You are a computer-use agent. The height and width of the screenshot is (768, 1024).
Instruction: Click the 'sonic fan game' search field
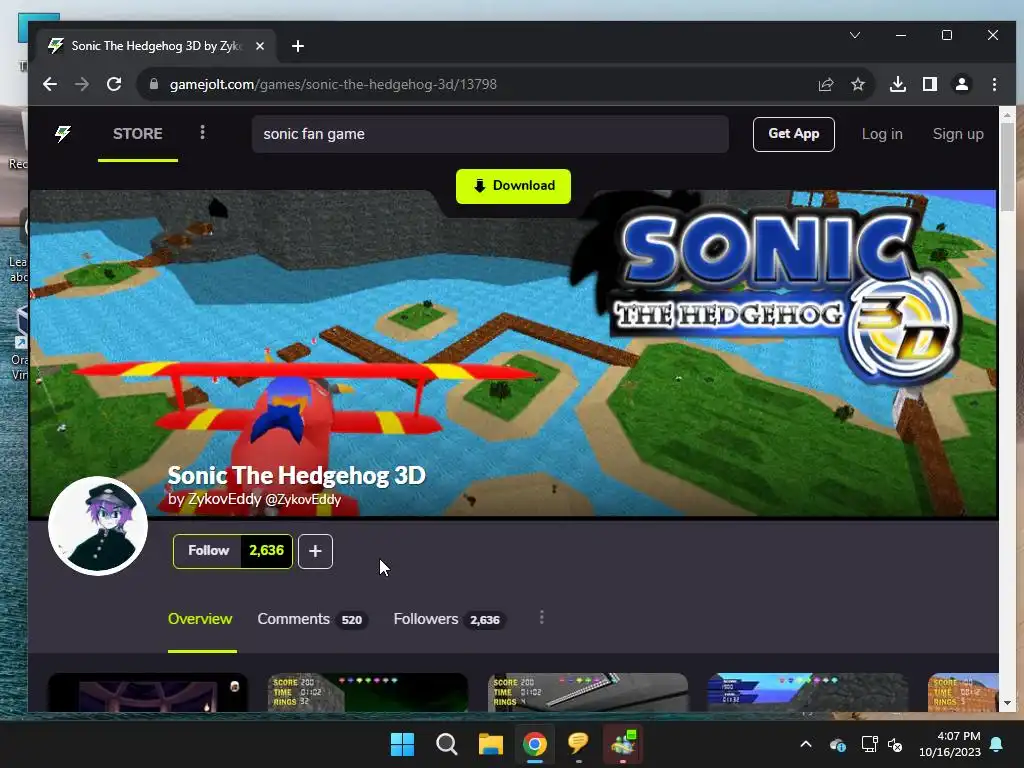[490, 134]
